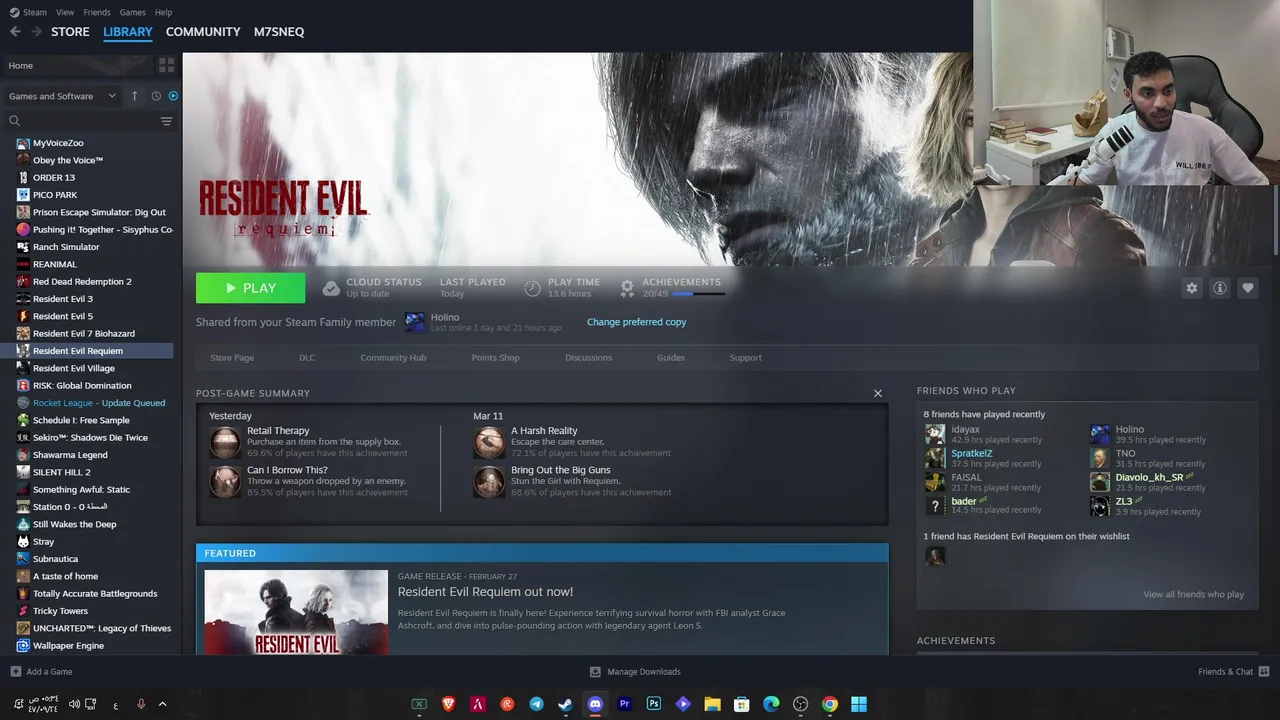The image size is (1280, 720).
Task: Open the Games and Software dropdown
Action: [x=62, y=96]
